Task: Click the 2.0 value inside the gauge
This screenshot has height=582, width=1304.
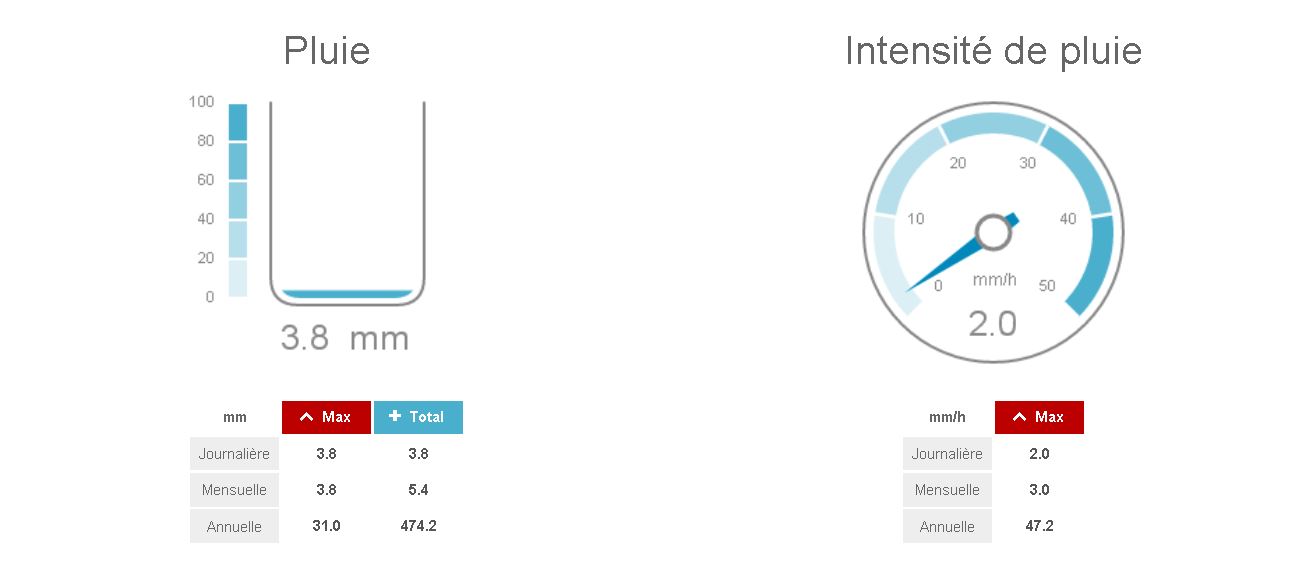Action: pyautogui.click(x=992, y=324)
